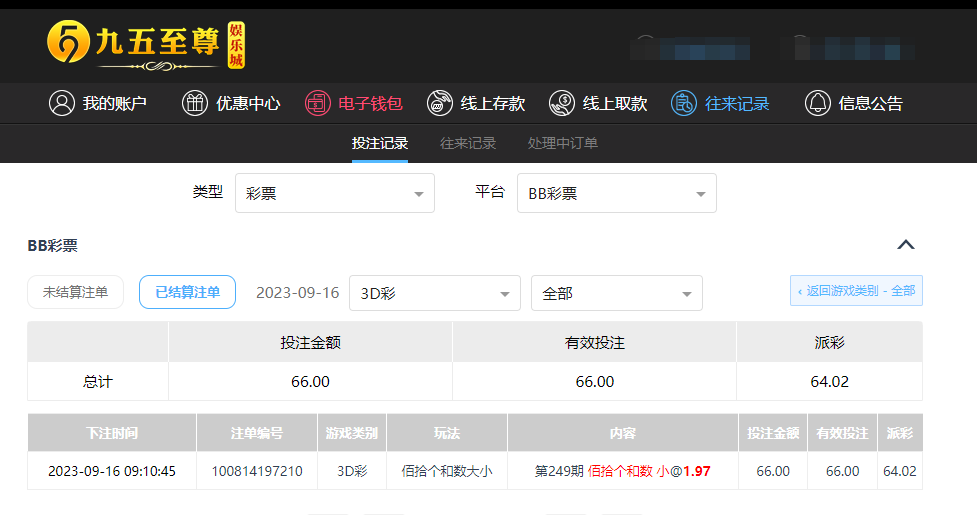The height and width of the screenshot is (515, 977).
Task: Click the 优惠中心 gift icon
Action: pos(194,103)
